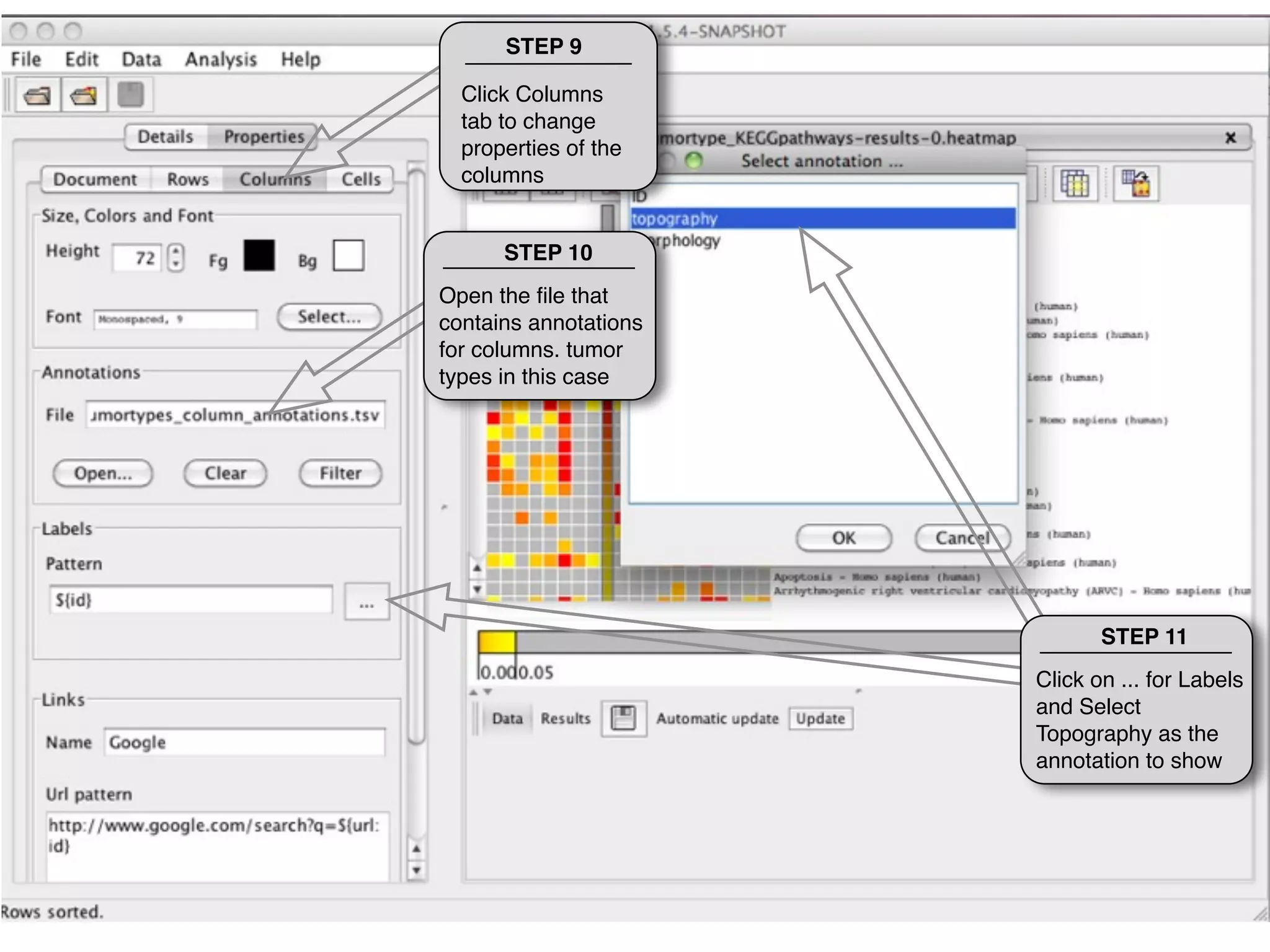Select the Document properties tab

tap(95, 180)
